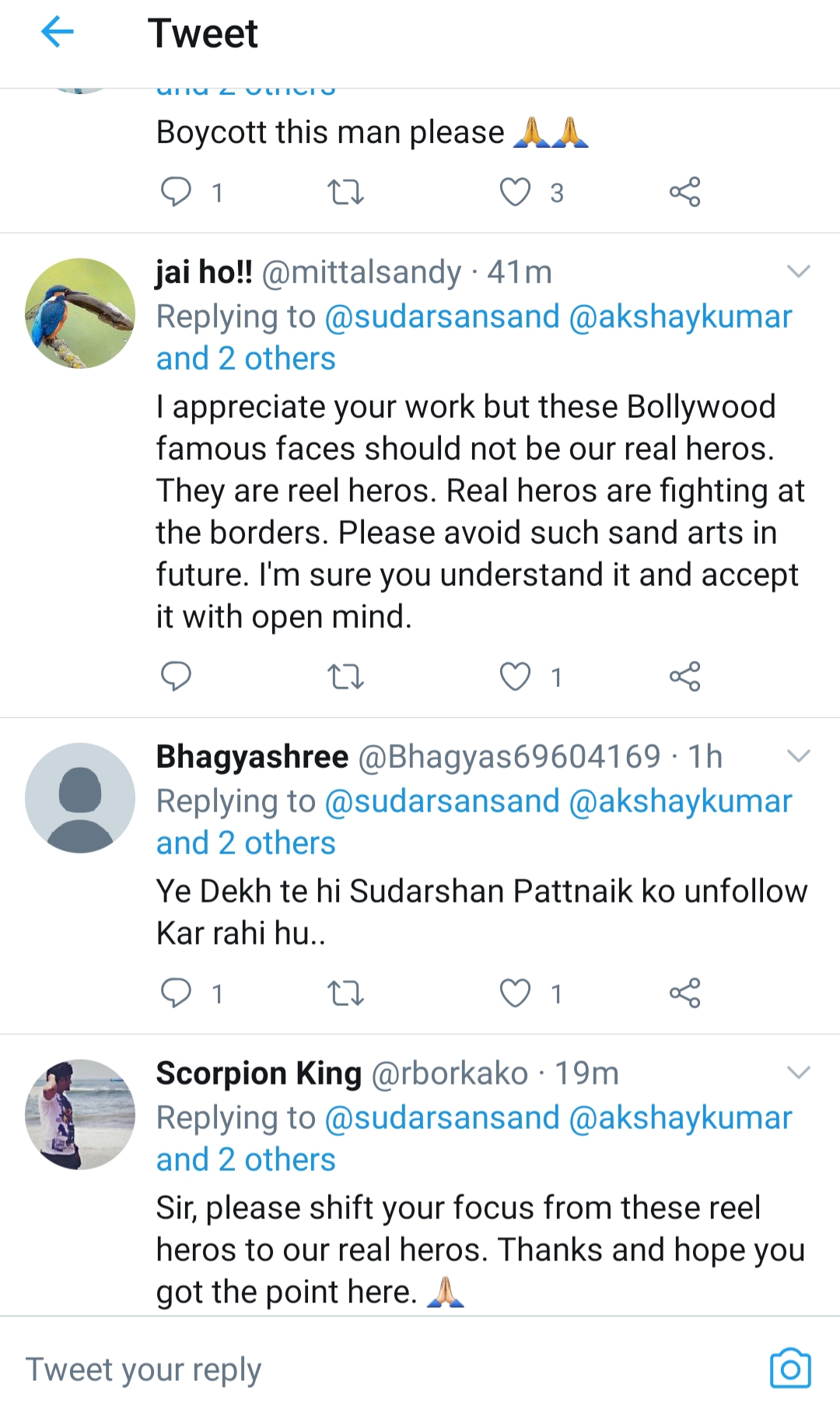
Task: Open dropdown arrow on Scorpion King's tweet
Action: click(798, 1073)
